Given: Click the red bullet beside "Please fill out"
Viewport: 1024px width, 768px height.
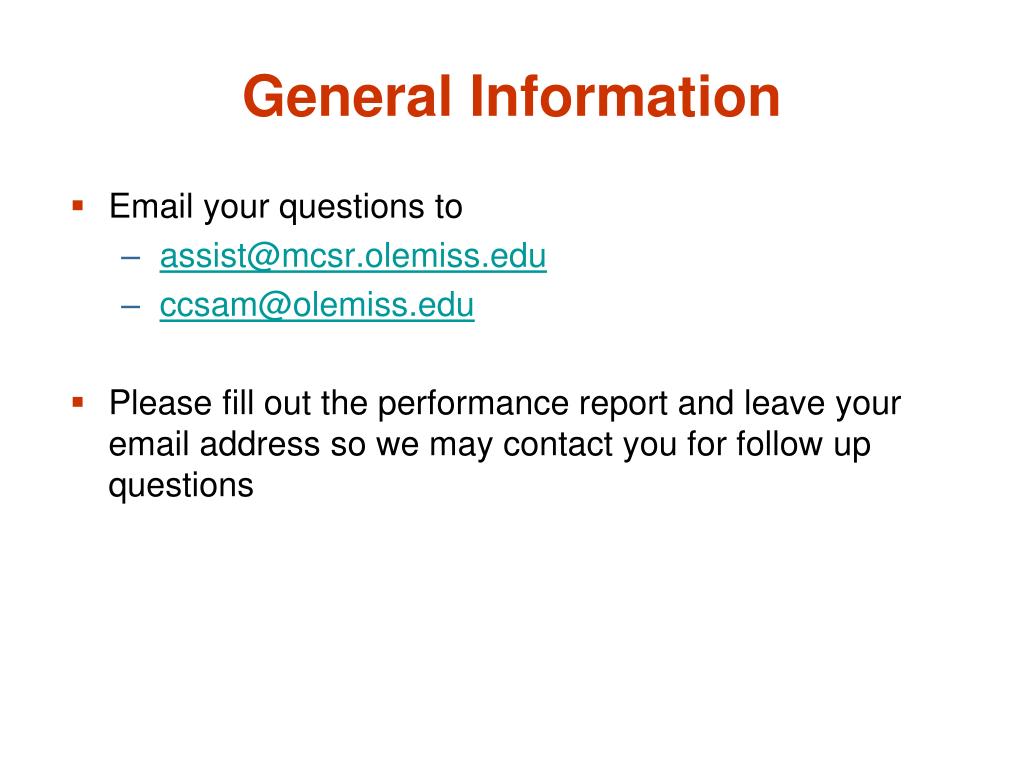Looking at the screenshot, I should pyautogui.click(x=77, y=402).
